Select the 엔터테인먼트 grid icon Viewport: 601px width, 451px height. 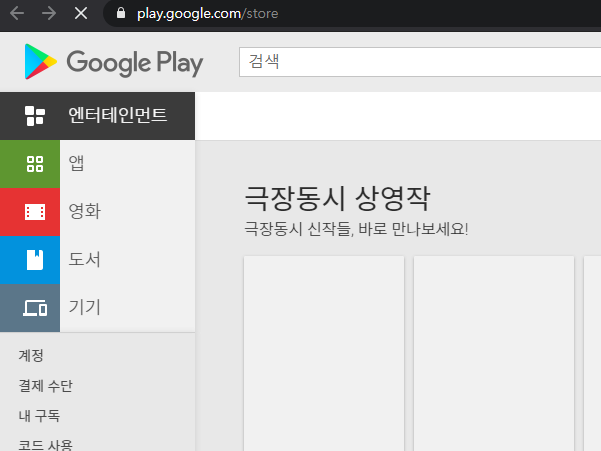click(x=35, y=116)
